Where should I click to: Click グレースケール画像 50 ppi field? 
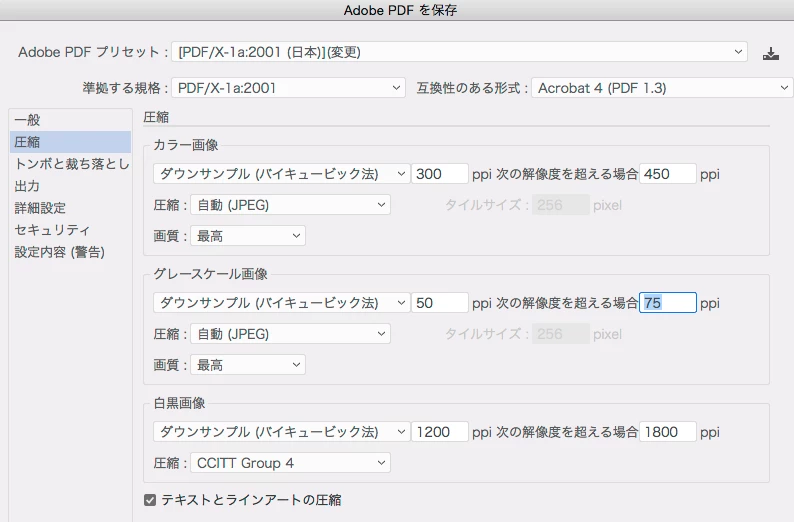point(440,303)
